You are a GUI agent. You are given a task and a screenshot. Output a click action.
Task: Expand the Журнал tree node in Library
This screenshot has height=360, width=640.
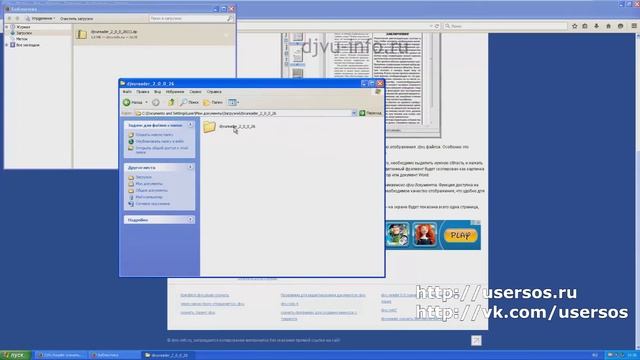click(7, 27)
